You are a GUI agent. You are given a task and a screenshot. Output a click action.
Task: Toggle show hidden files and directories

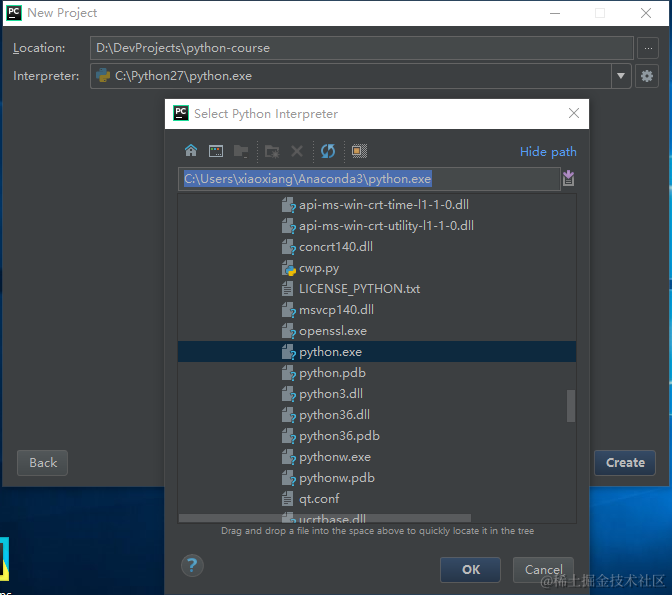(359, 151)
